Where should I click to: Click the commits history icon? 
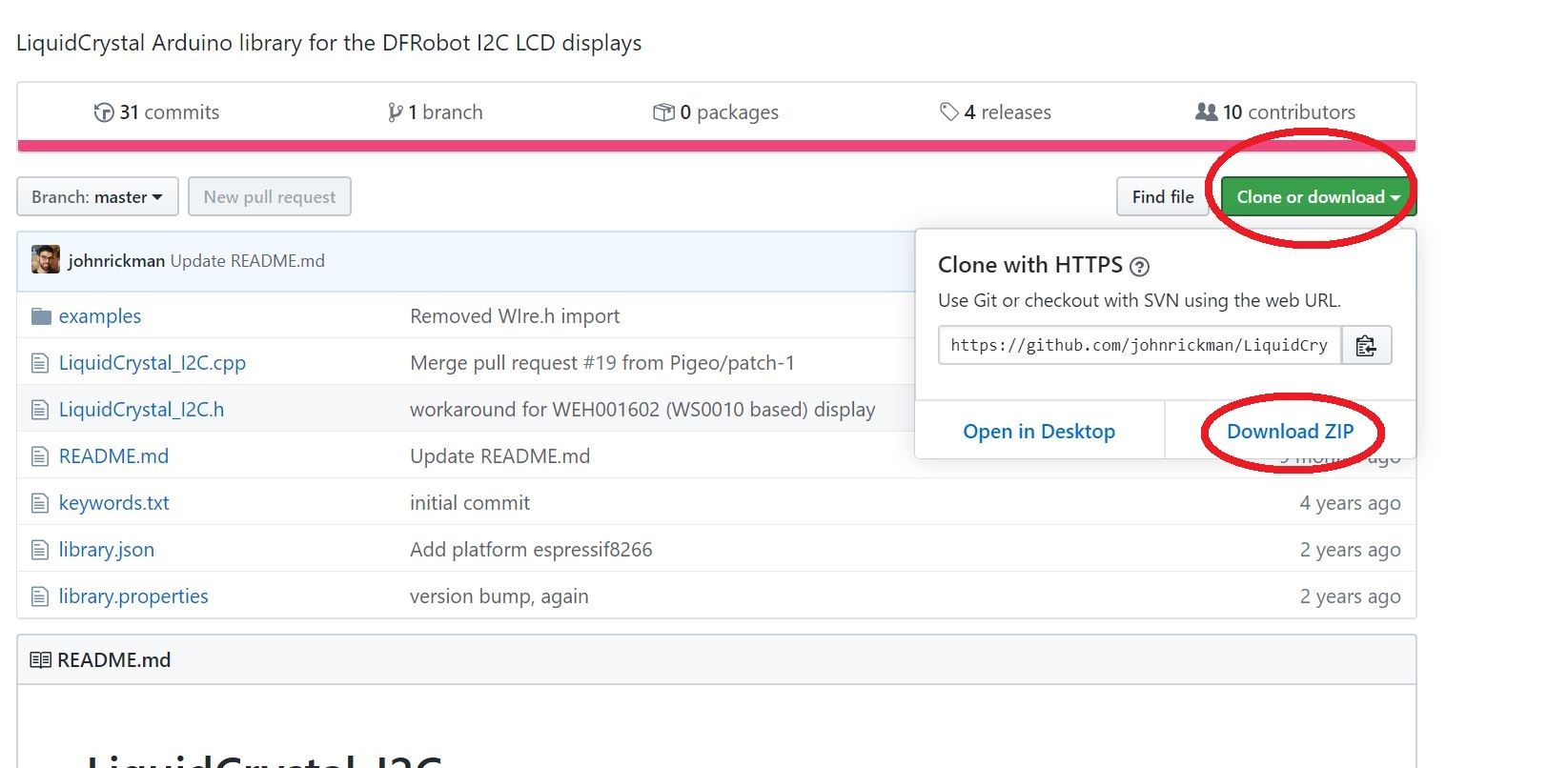pos(104,112)
